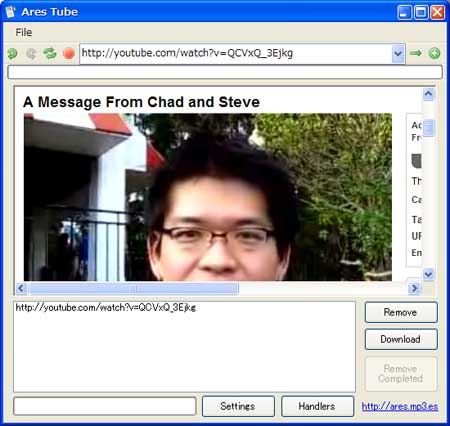450x426 pixels.
Task: Expand the URL address dropdown arrow
Action: pyautogui.click(x=398, y=53)
